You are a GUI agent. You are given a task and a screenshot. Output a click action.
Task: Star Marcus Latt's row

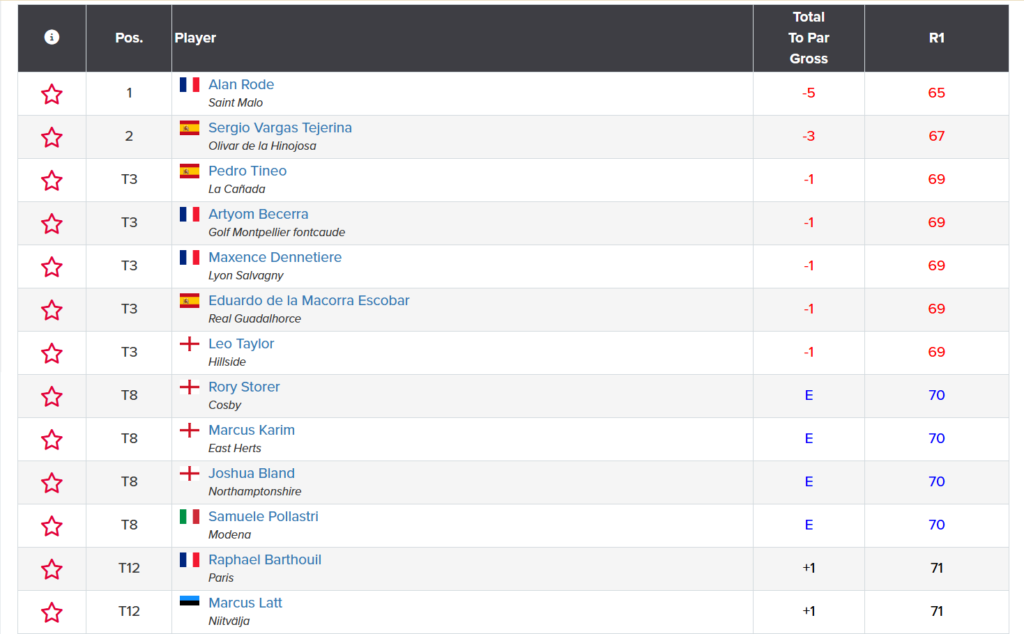coord(52,612)
